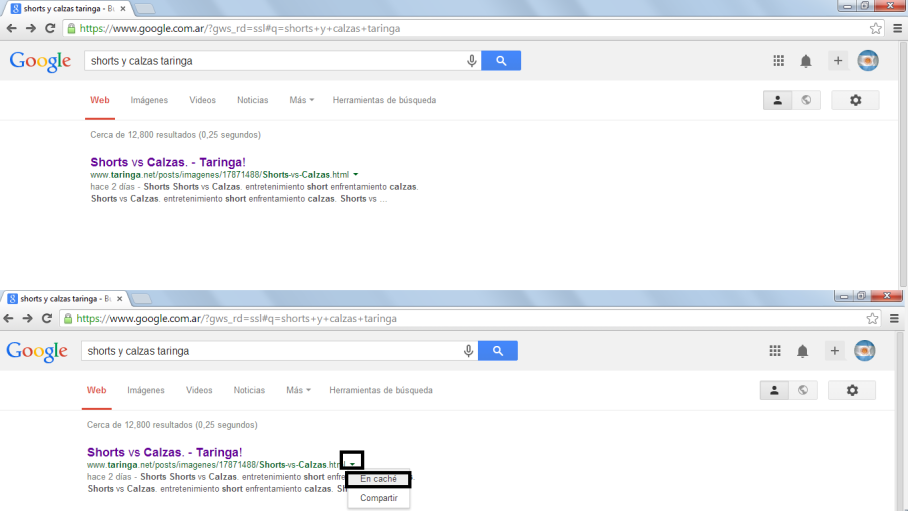The width and height of the screenshot is (908, 511).
Task: Click the Google logo in upper window
Action: [40, 61]
